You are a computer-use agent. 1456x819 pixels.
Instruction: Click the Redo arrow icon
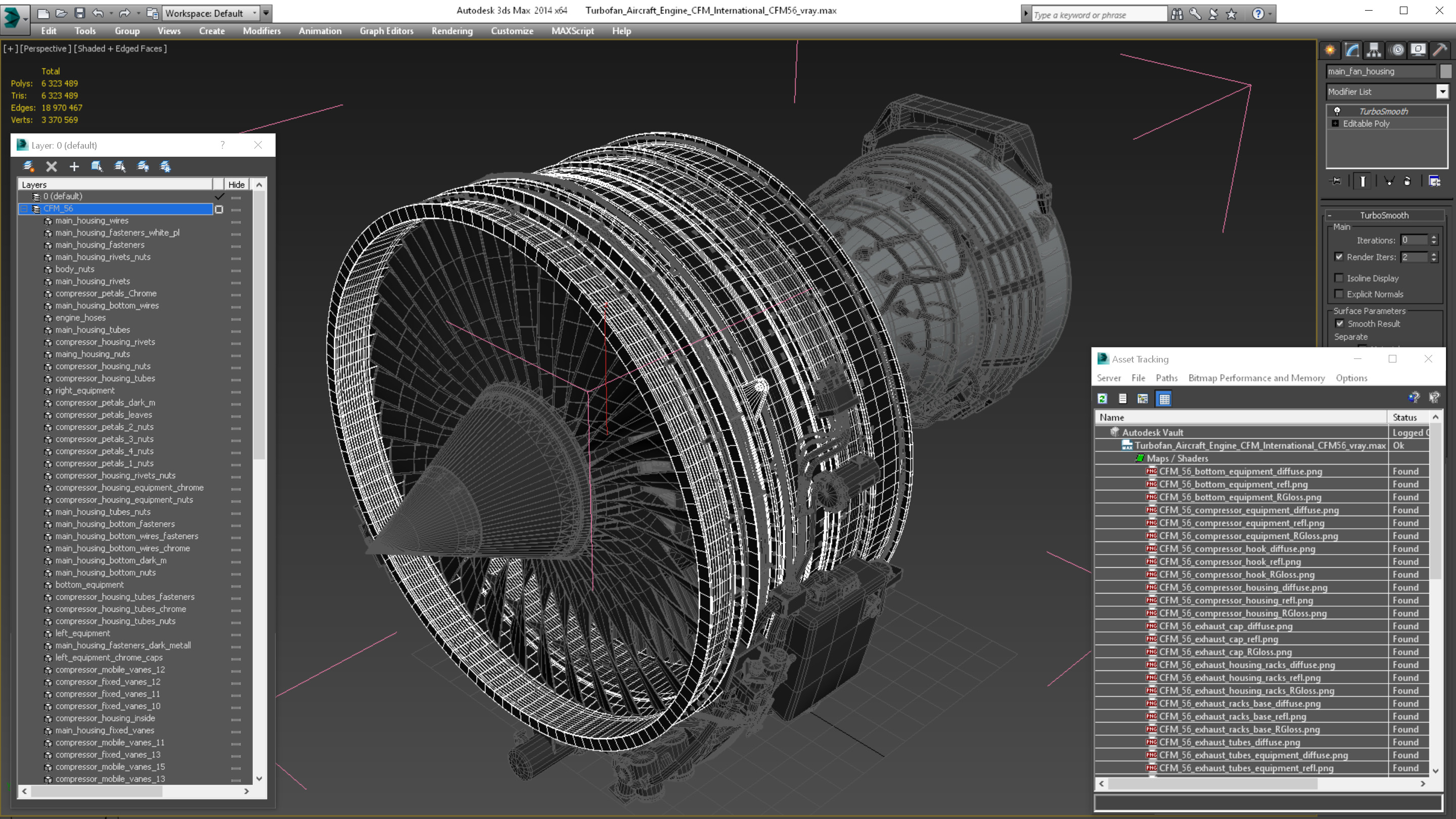[125, 13]
